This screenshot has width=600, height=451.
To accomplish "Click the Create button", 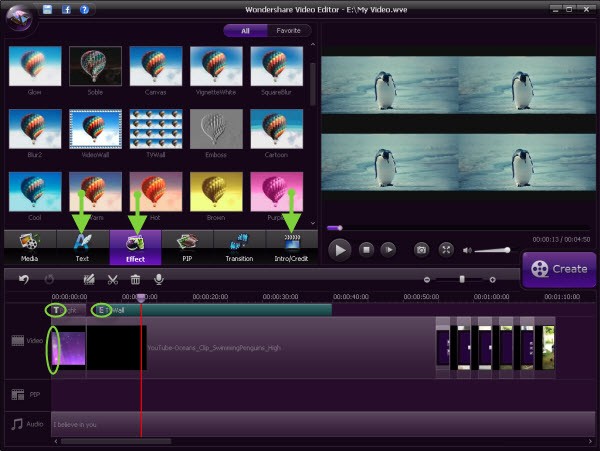I will (559, 269).
